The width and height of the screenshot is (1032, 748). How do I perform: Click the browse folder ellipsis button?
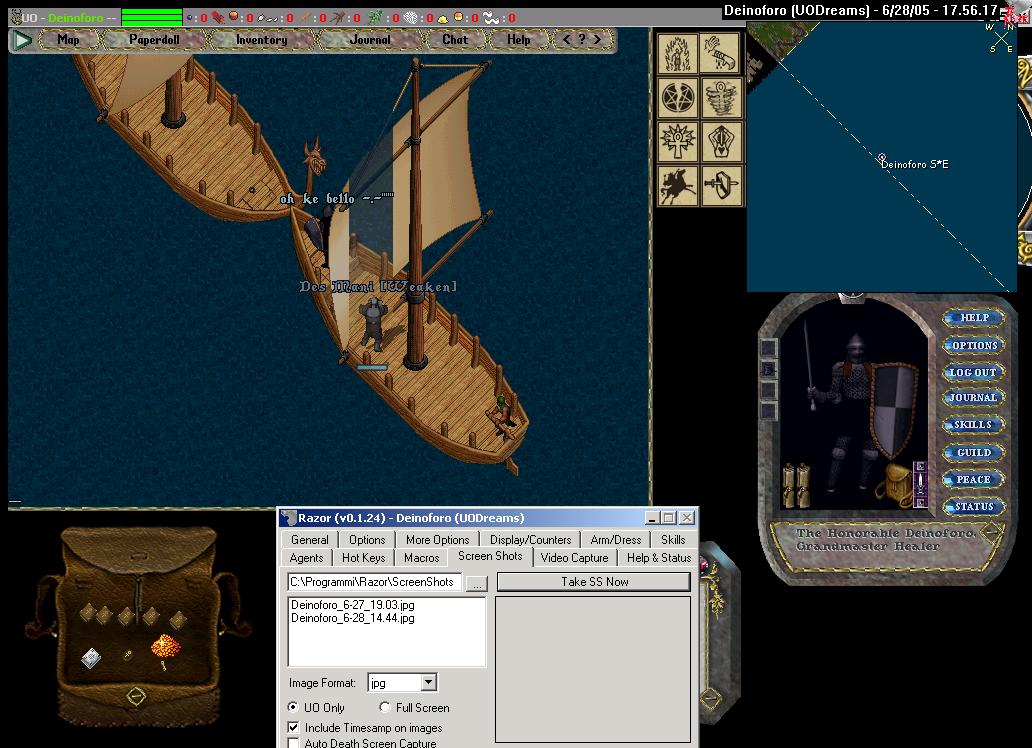(477, 582)
